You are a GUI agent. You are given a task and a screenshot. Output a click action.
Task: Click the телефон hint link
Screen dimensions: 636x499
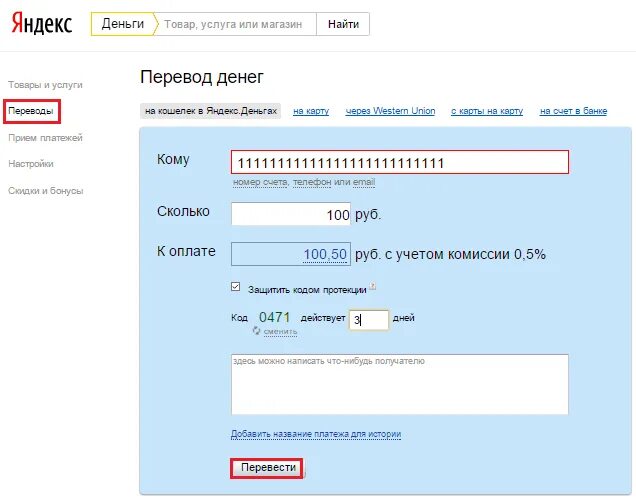[312, 182]
